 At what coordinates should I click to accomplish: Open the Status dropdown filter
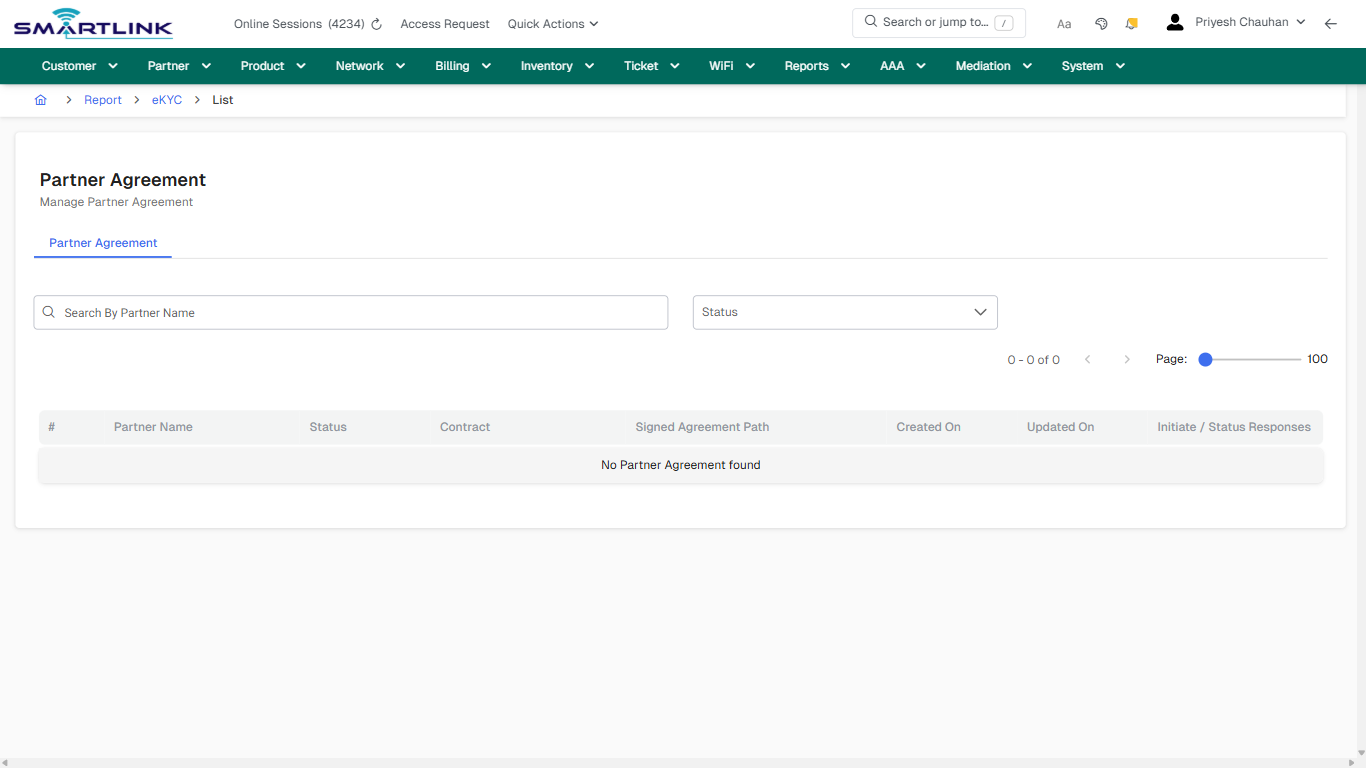point(844,312)
